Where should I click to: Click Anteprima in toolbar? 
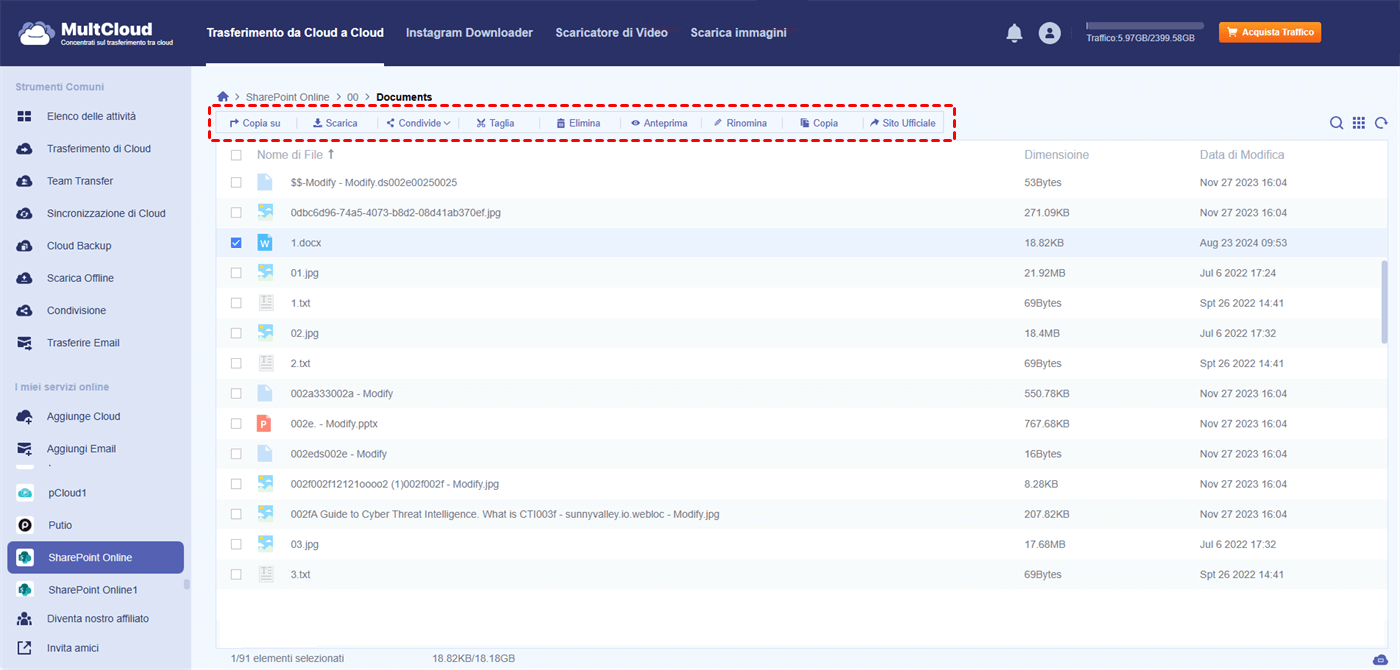coord(659,123)
